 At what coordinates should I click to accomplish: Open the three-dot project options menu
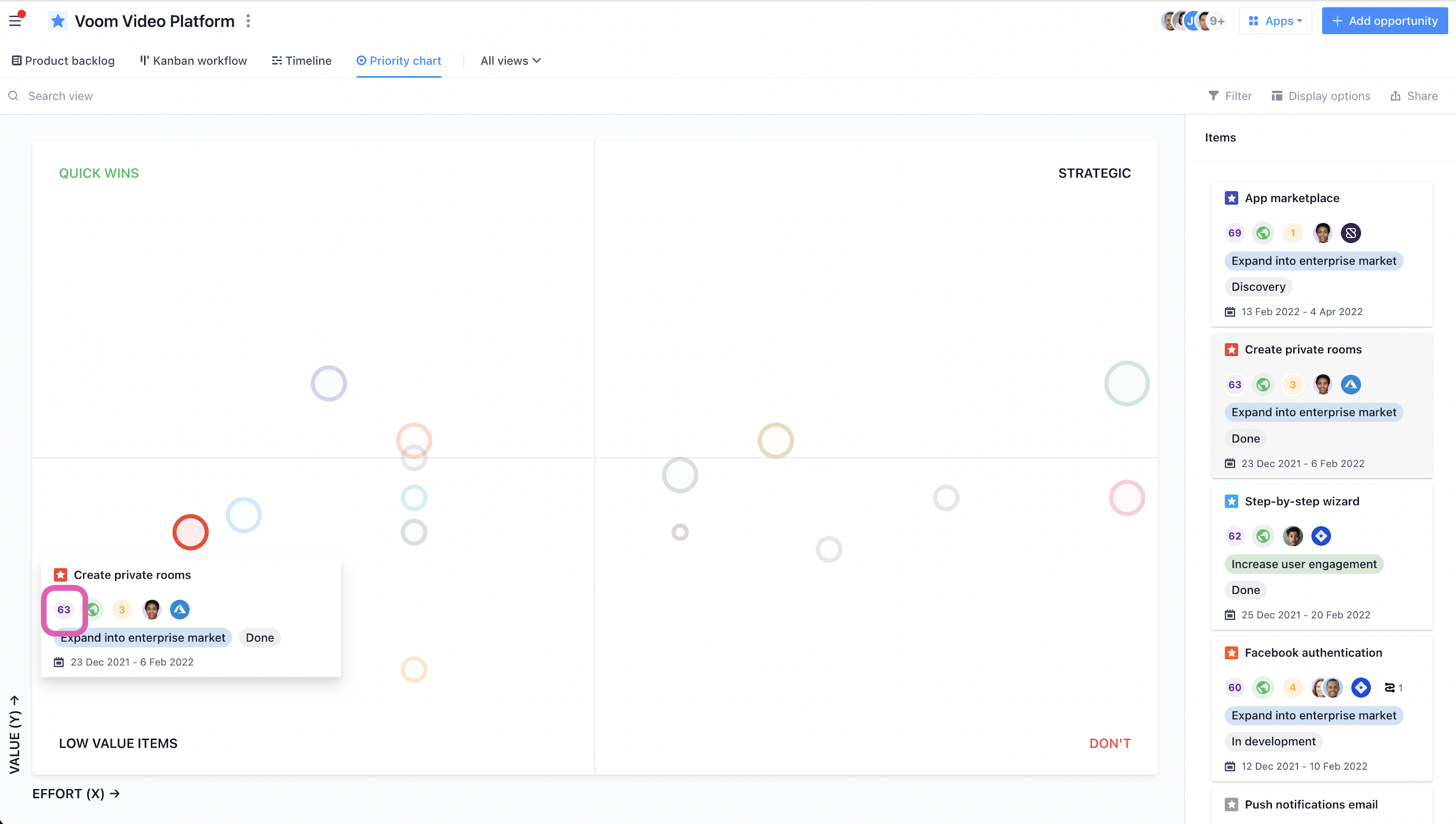[x=248, y=21]
